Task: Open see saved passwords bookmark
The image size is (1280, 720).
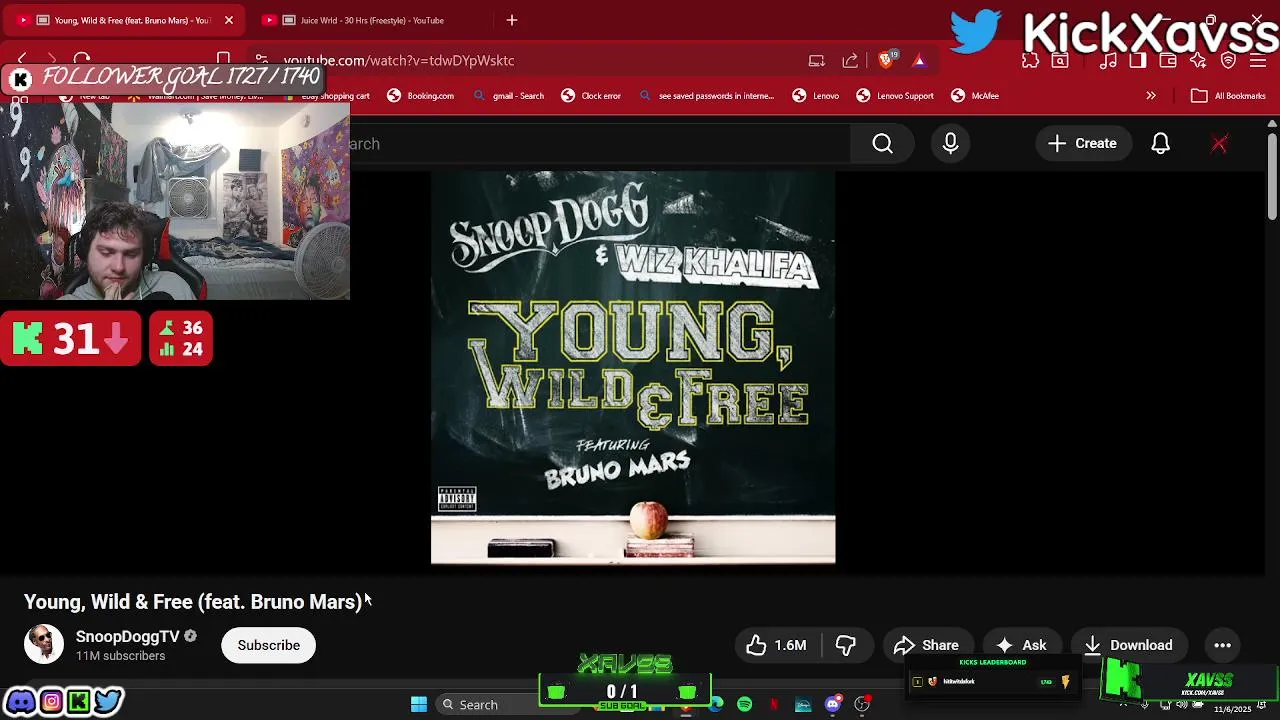Action: click(707, 96)
